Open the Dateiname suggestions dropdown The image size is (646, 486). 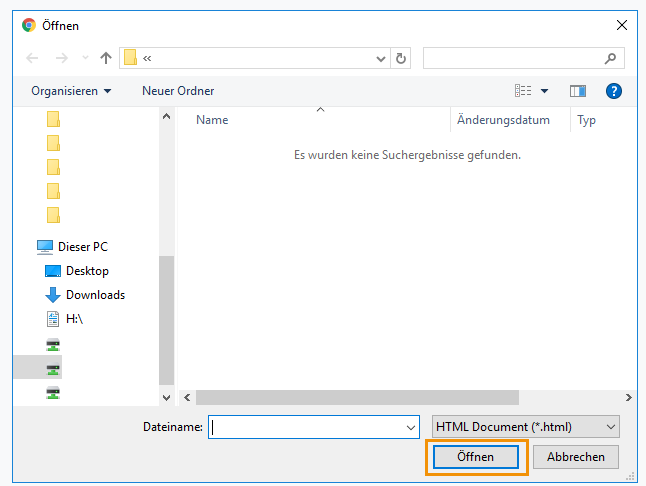[x=410, y=428]
